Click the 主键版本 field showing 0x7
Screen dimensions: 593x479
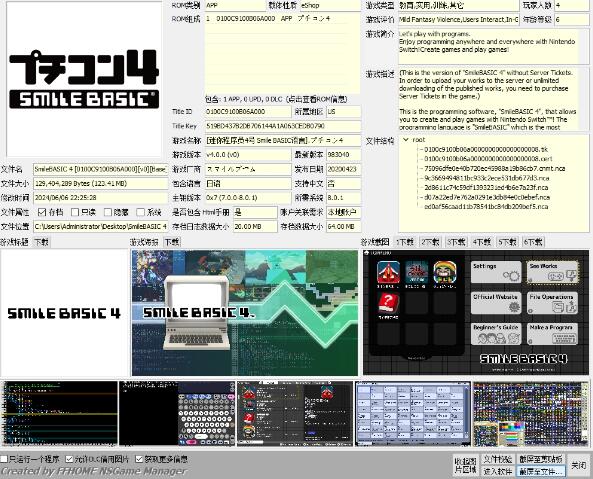(x=248, y=198)
